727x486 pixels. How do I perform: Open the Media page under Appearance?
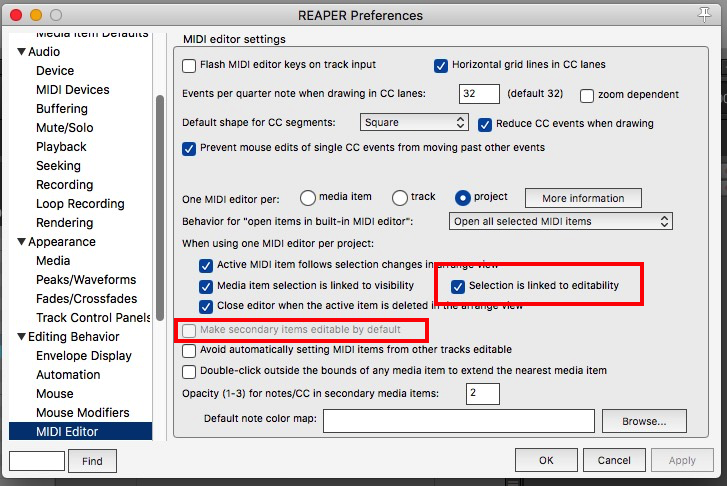click(53, 261)
